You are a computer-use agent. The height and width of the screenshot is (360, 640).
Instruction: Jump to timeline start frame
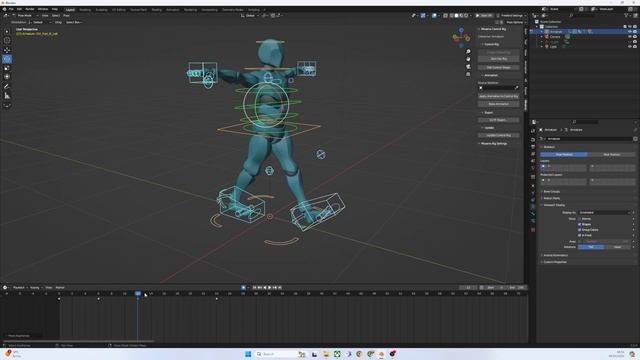click(254, 288)
